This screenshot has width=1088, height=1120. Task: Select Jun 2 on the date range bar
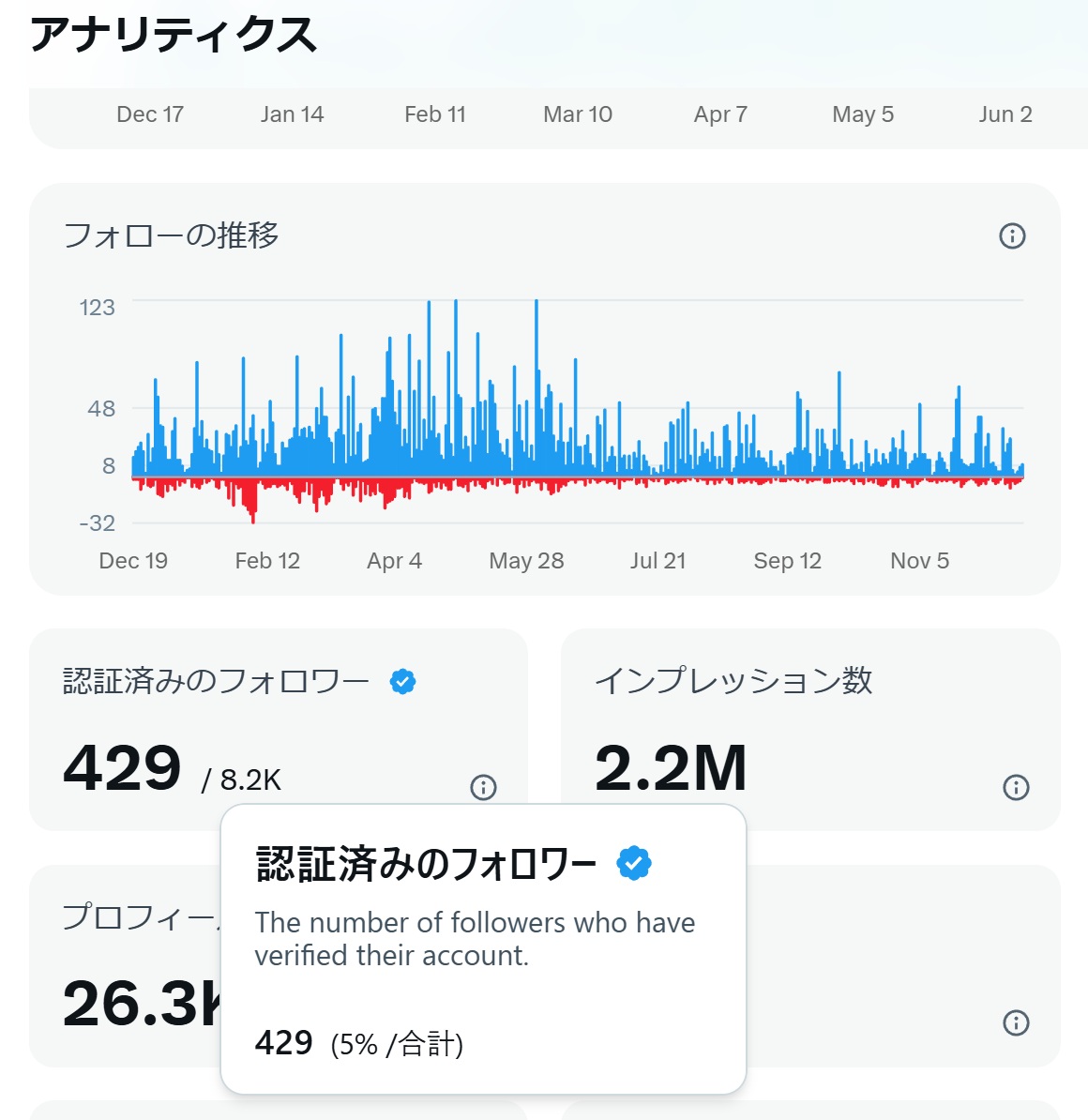1005,114
